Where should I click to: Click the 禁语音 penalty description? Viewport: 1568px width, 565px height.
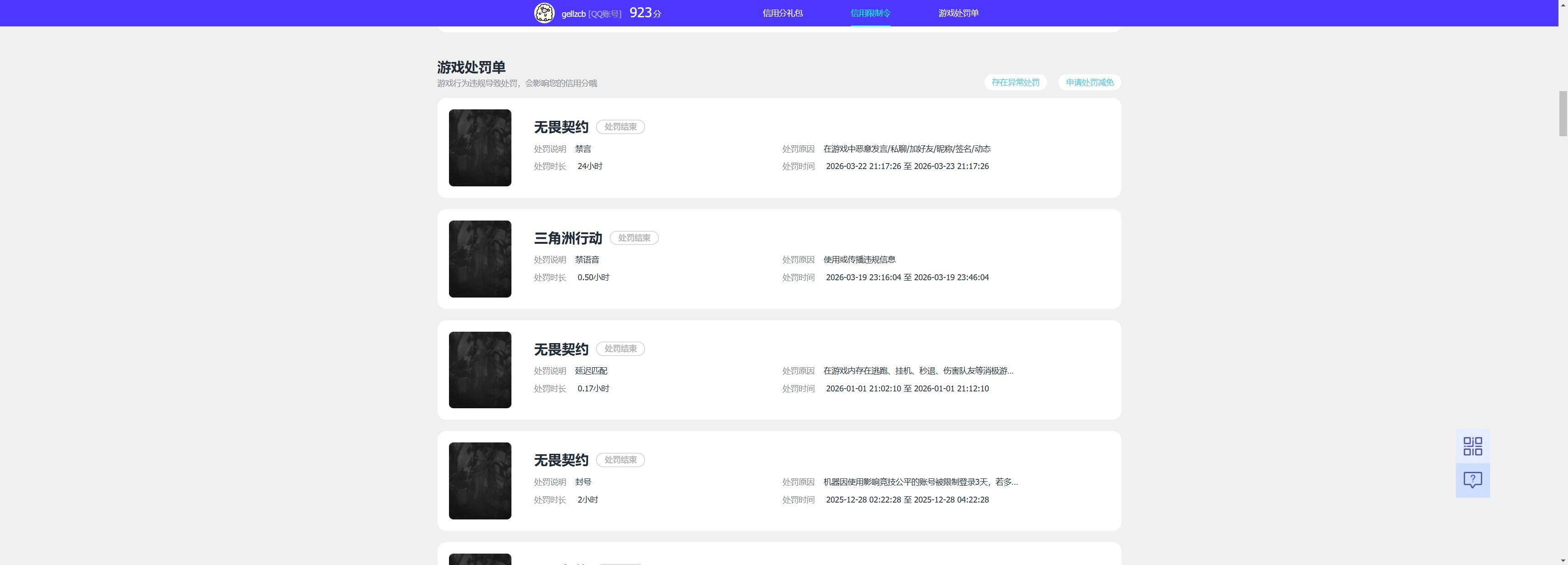pyautogui.click(x=587, y=260)
